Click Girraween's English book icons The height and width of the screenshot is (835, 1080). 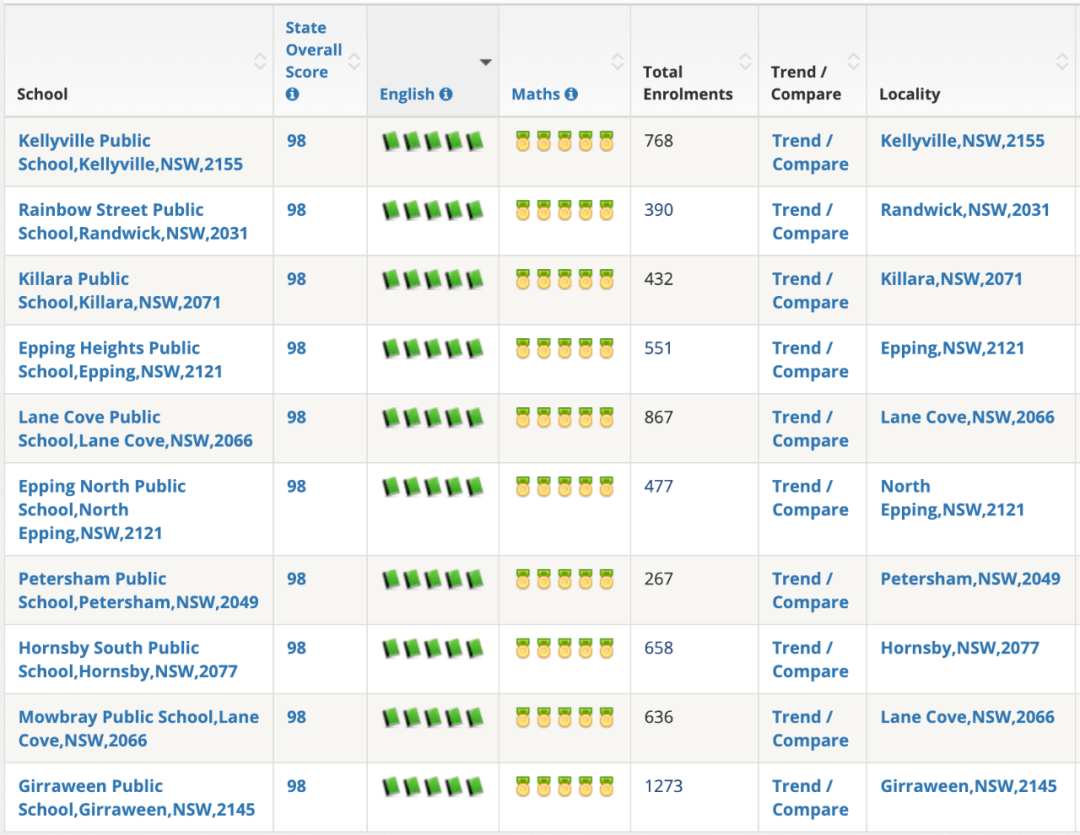coord(433,787)
